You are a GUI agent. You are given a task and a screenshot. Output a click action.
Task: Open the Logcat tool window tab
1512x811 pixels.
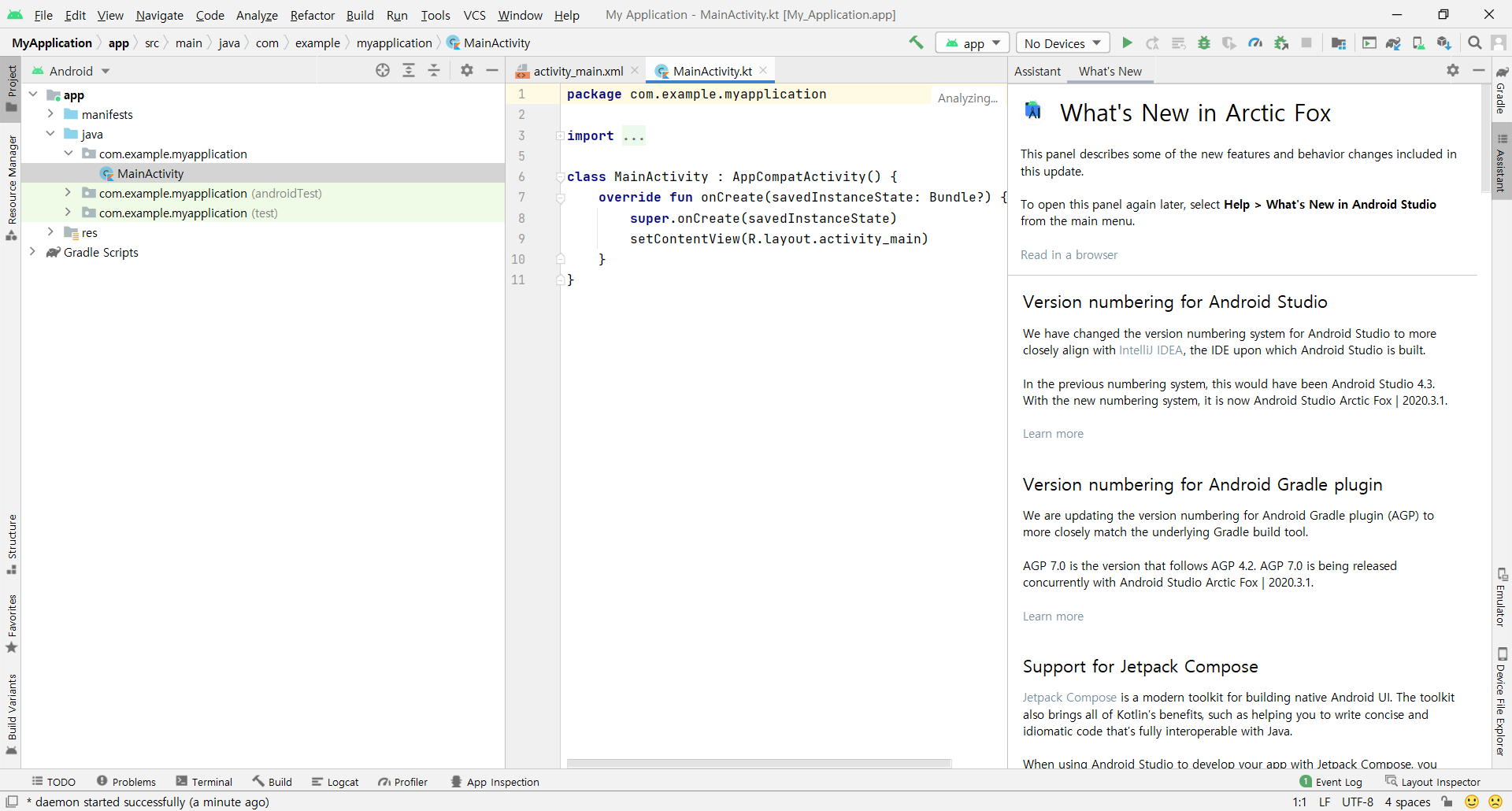335,782
